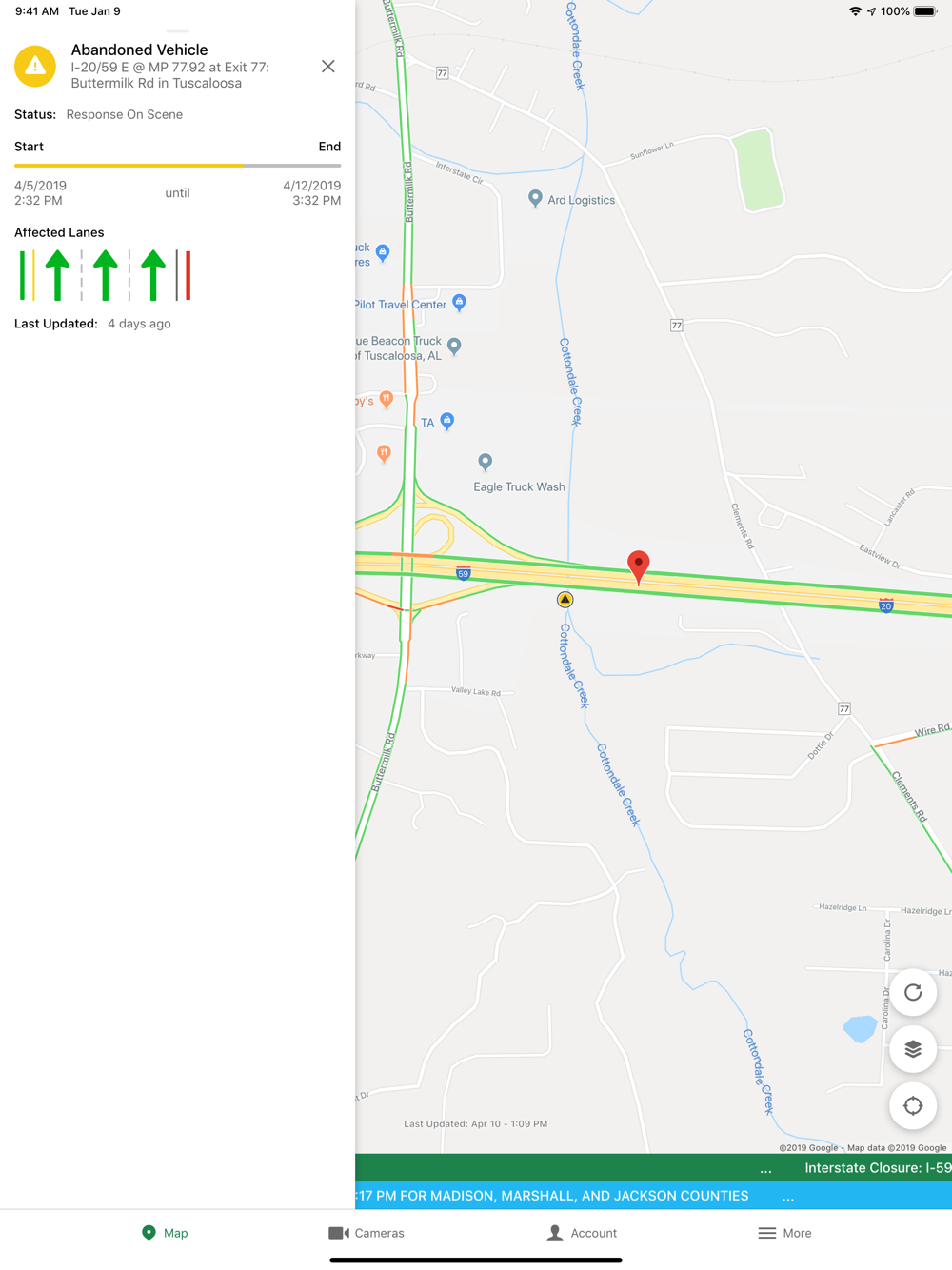Center map on current location
The image size is (952, 1270).
(x=913, y=1105)
